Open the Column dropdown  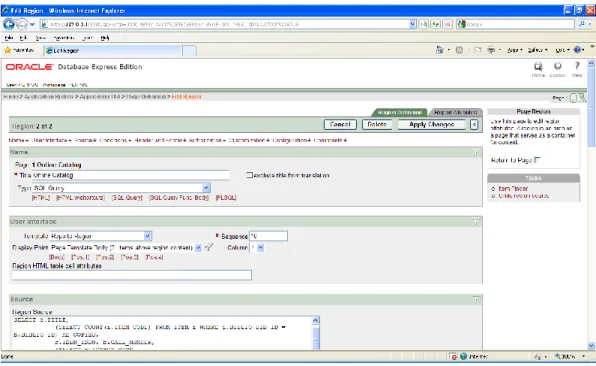tap(260, 248)
